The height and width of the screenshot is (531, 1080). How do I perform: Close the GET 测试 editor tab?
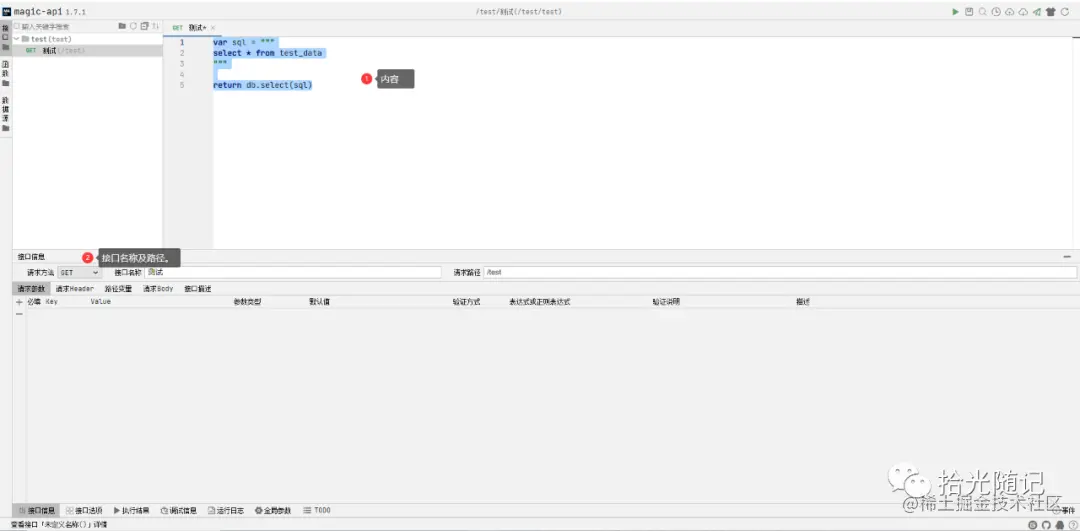tap(213, 28)
